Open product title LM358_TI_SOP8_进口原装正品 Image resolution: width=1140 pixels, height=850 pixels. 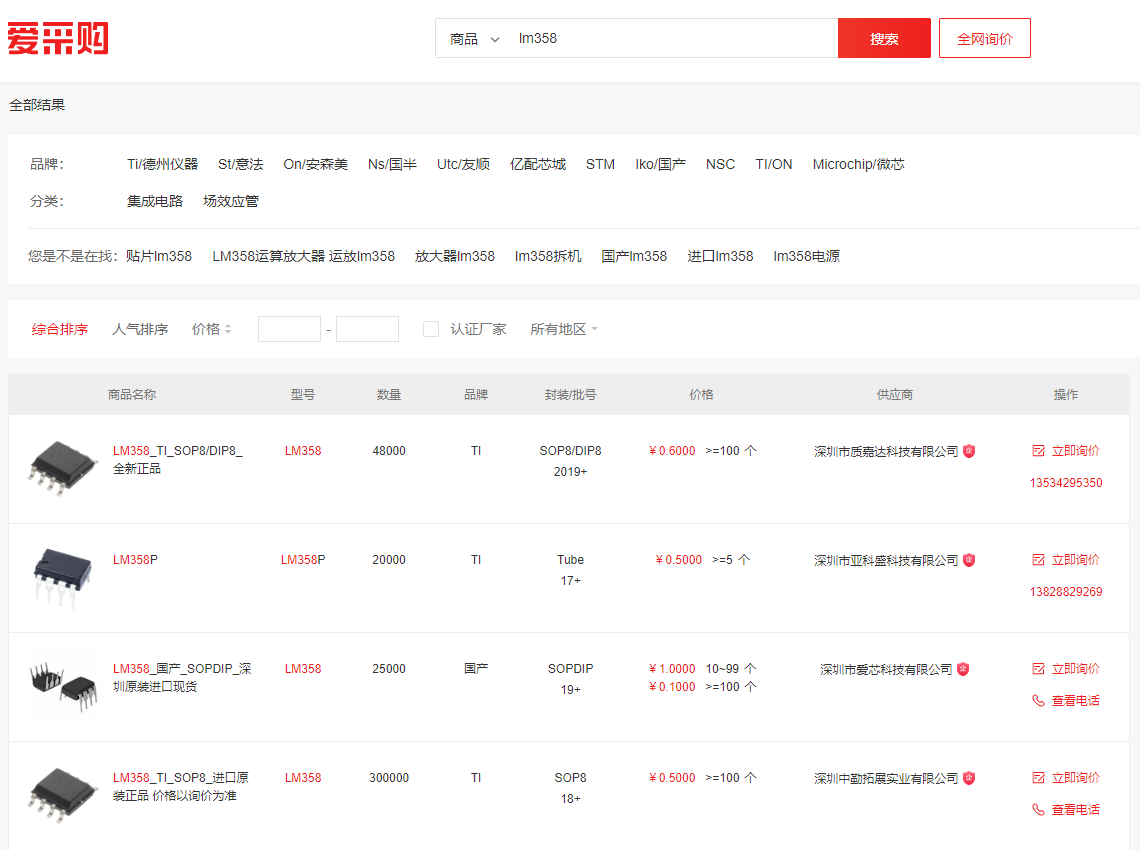click(x=181, y=787)
